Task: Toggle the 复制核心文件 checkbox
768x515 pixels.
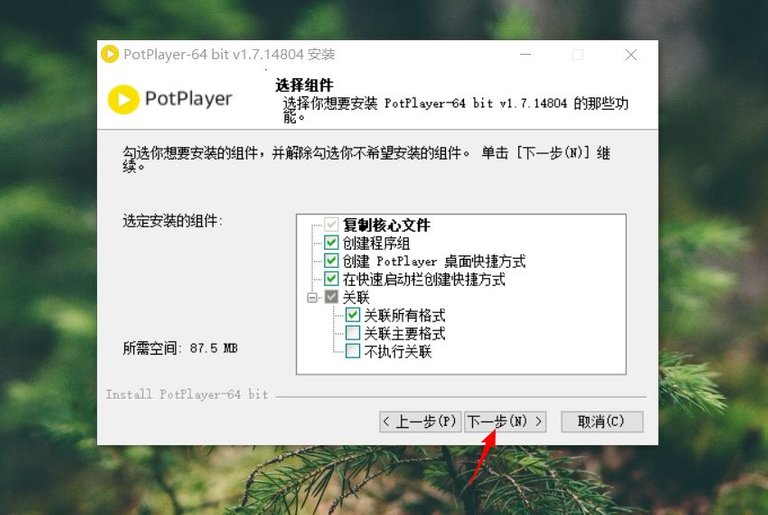Action: (x=331, y=224)
